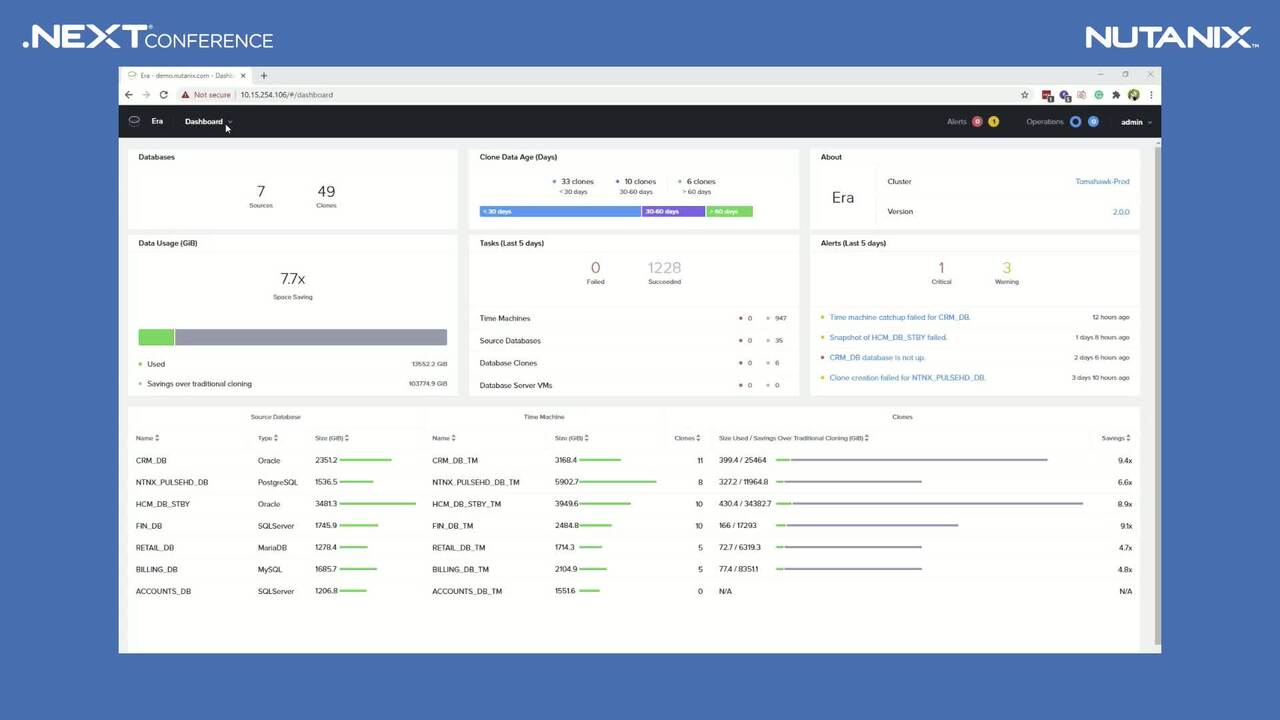Click the Era logo icon in the header
The height and width of the screenshot is (720, 1280).
click(134, 121)
